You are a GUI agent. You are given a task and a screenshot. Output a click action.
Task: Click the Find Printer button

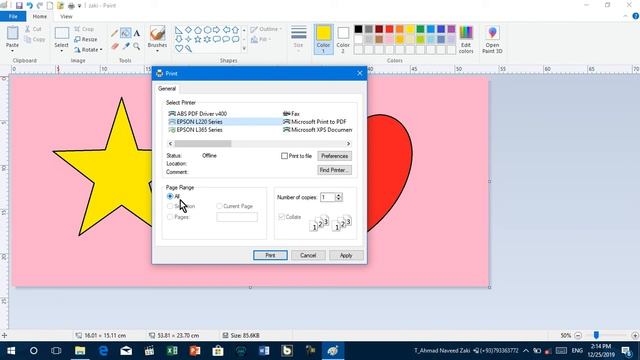coord(334,170)
